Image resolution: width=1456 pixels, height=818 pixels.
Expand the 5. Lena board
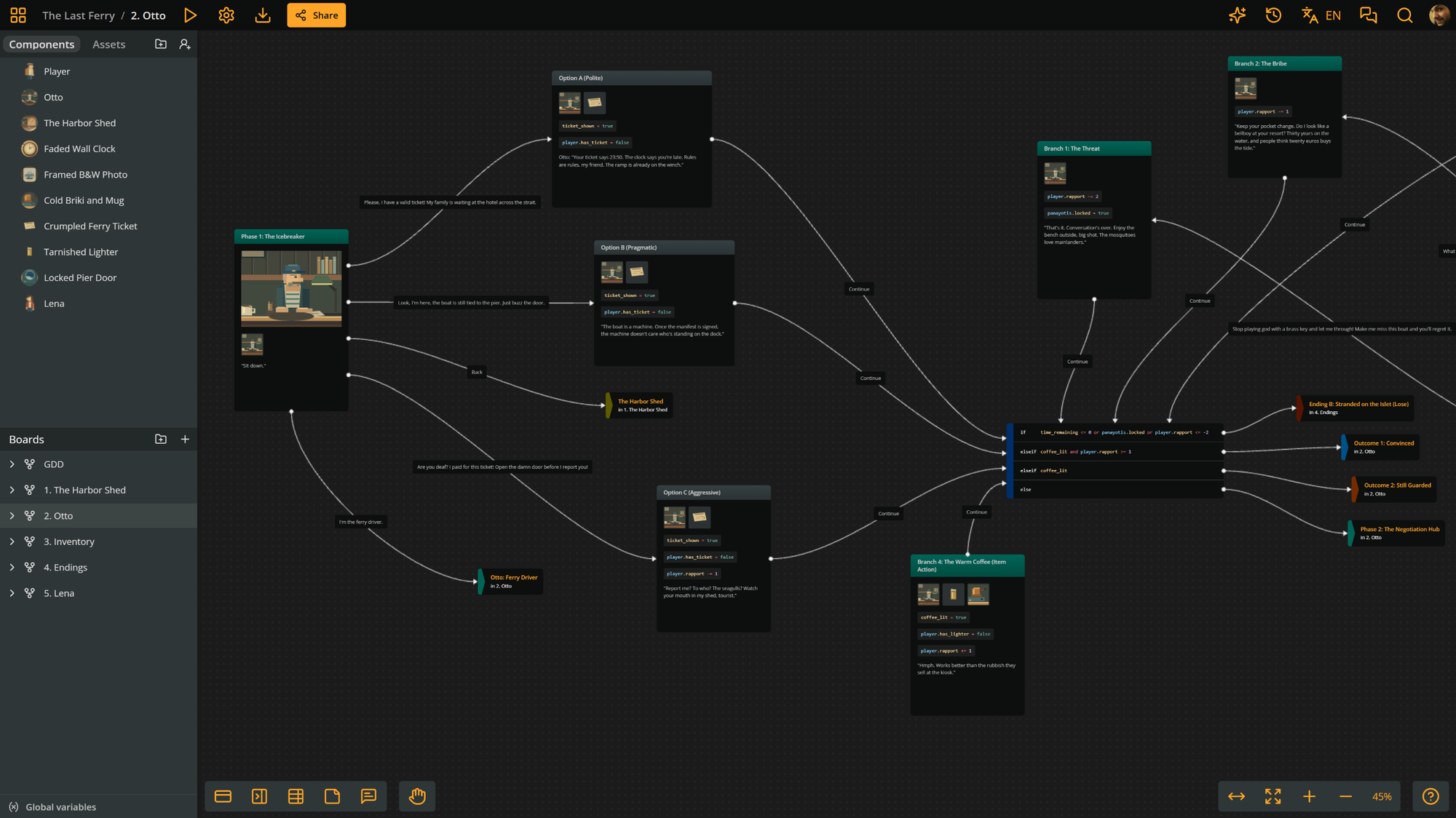pos(12,594)
